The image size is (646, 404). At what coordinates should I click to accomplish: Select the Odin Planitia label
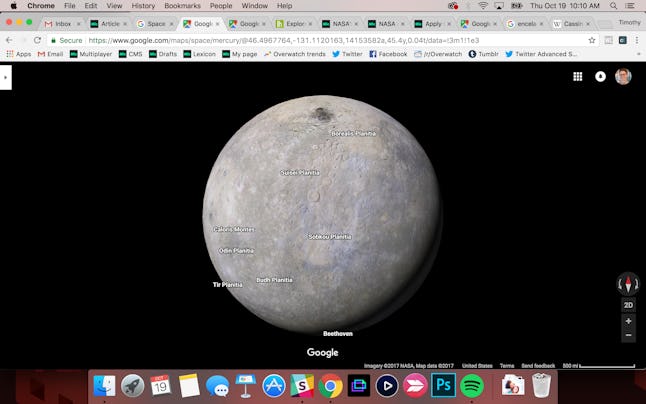tap(236, 251)
